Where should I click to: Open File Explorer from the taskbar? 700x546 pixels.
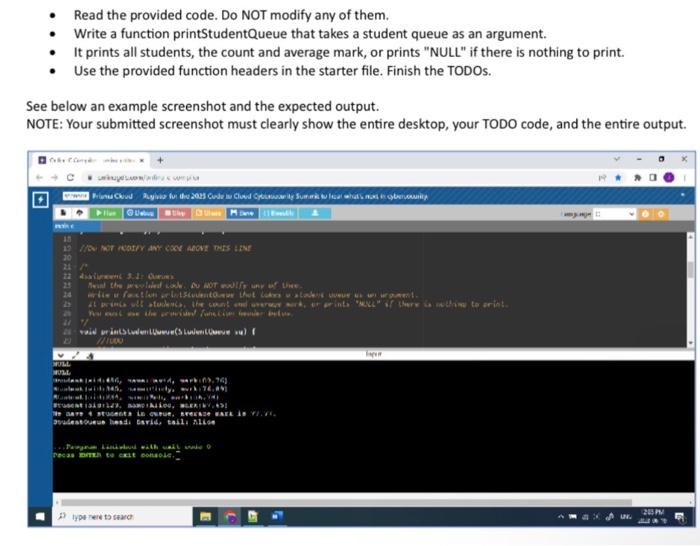[x=205, y=517]
